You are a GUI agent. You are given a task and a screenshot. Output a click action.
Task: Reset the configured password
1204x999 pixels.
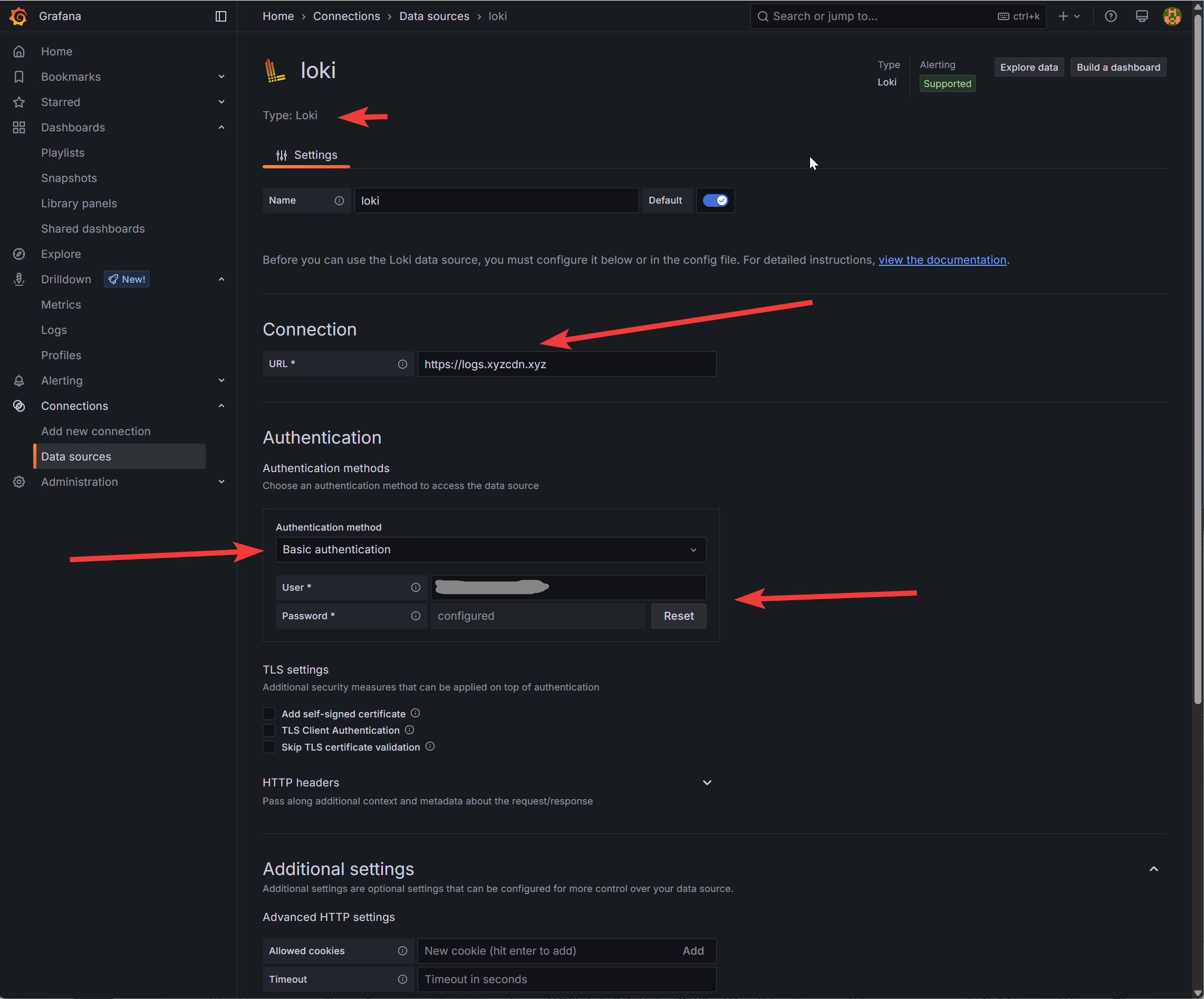click(x=679, y=616)
